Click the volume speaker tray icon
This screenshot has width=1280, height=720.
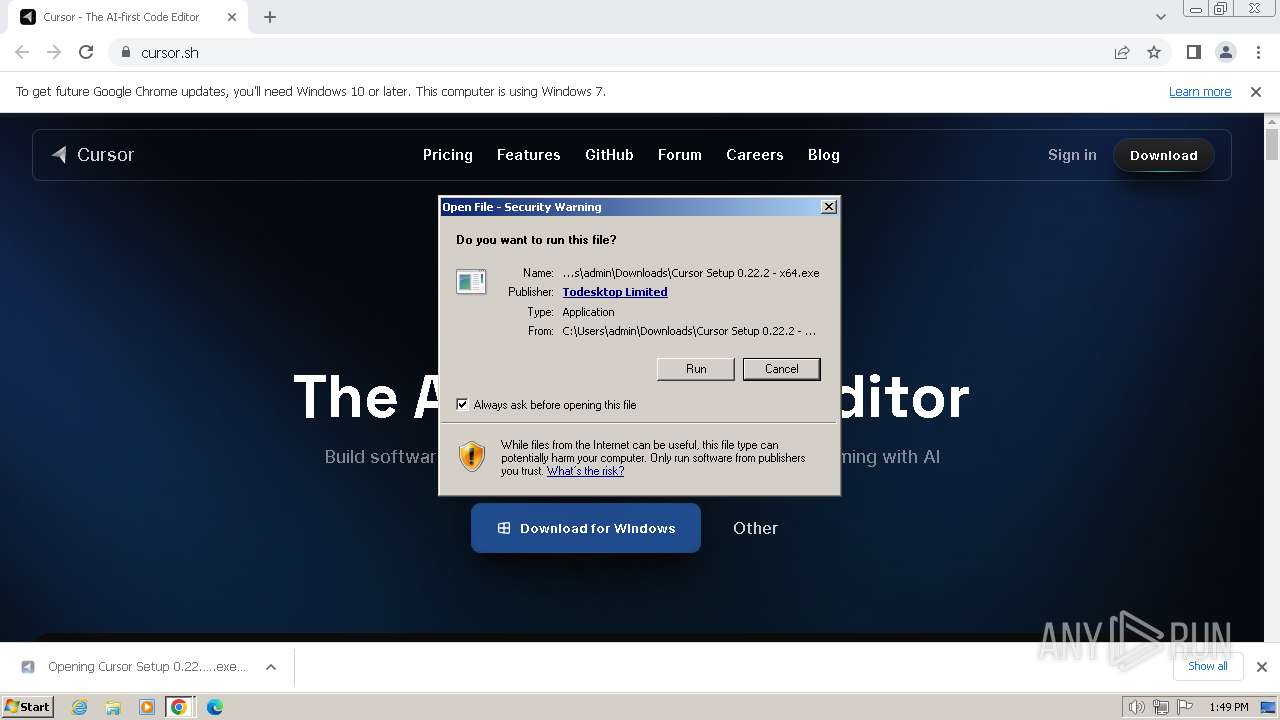[1136, 707]
